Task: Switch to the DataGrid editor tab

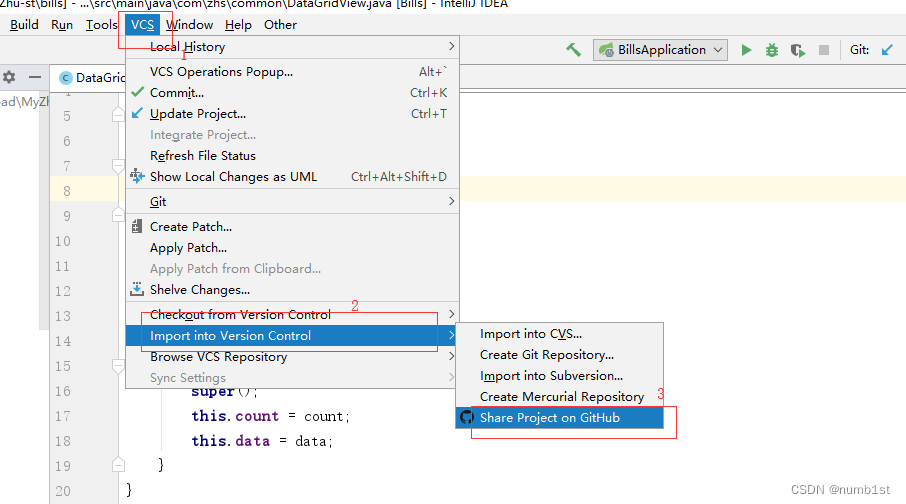Action: click(x=92, y=77)
